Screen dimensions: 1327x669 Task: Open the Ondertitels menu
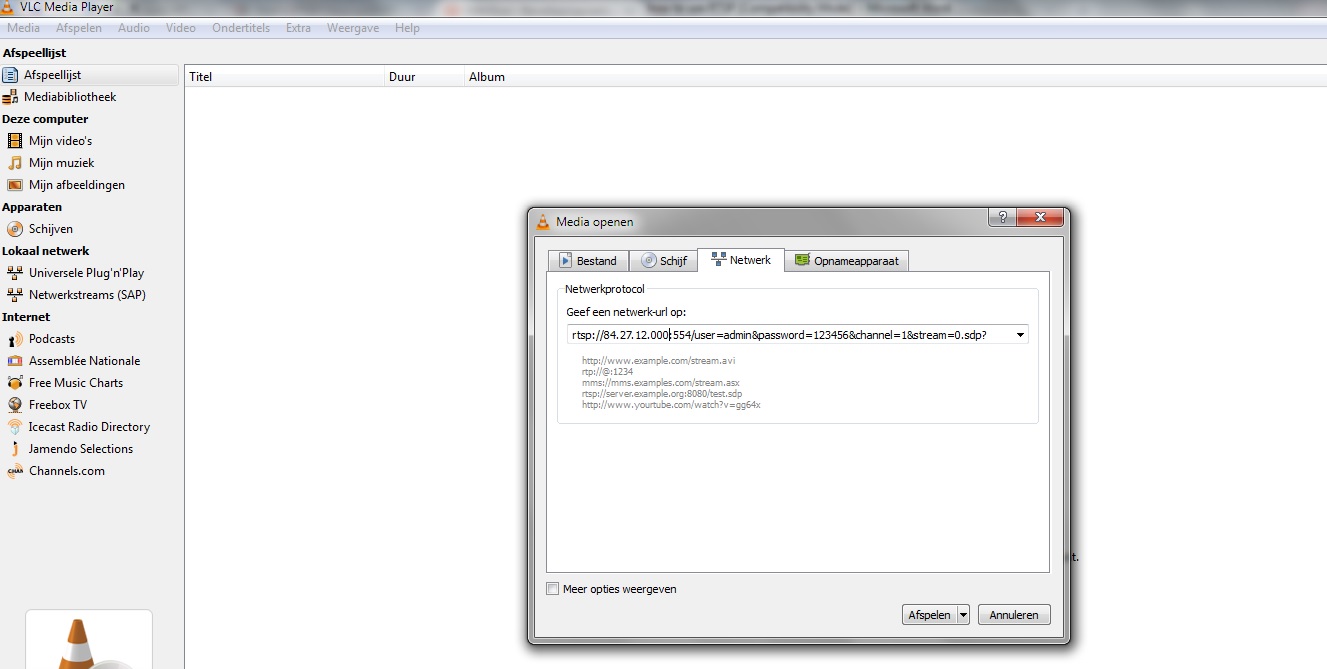point(241,28)
